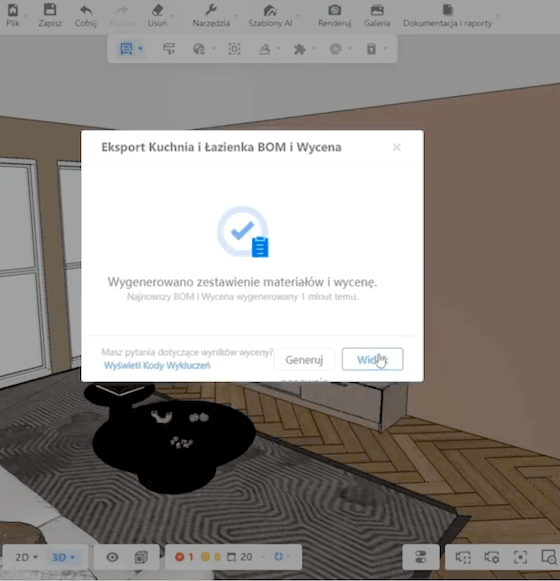The height and width of the screenshot is (581, 560).
Task: Click the Generuj button
Action: [304, 359]
